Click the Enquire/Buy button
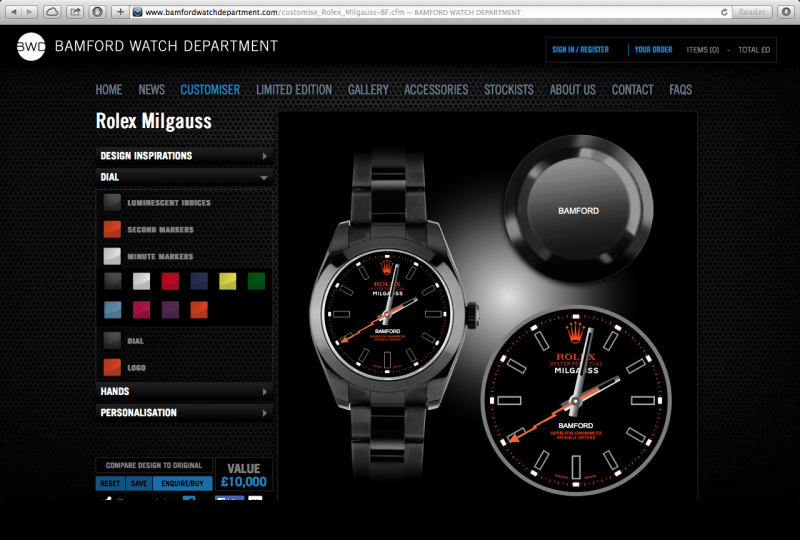The image size is (800, 540). coord(183,483)
